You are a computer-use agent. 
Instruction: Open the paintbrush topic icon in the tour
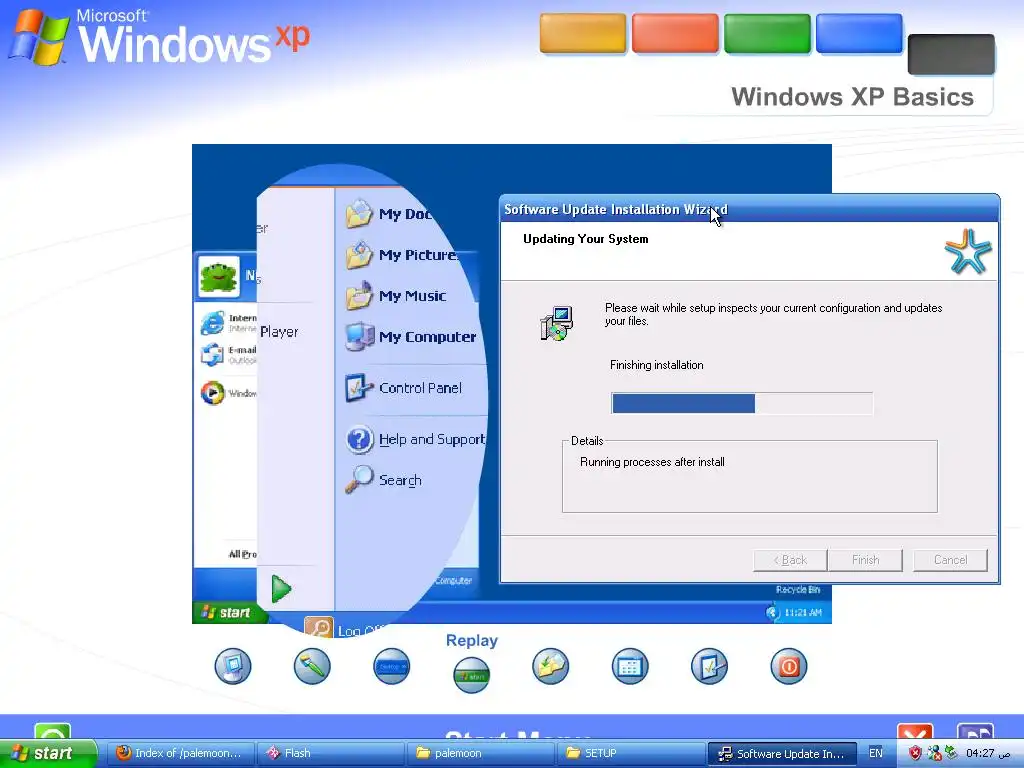click(312, 666)
